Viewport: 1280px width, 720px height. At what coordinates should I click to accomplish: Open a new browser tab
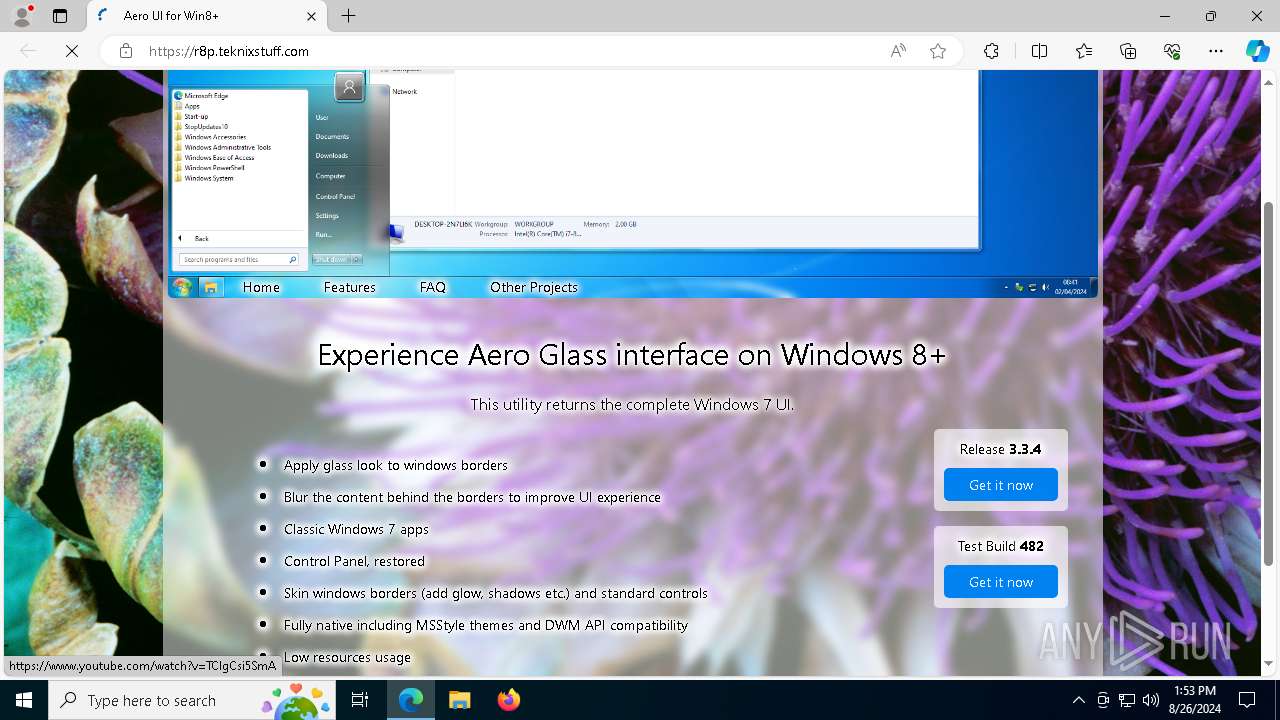[348, 16]
